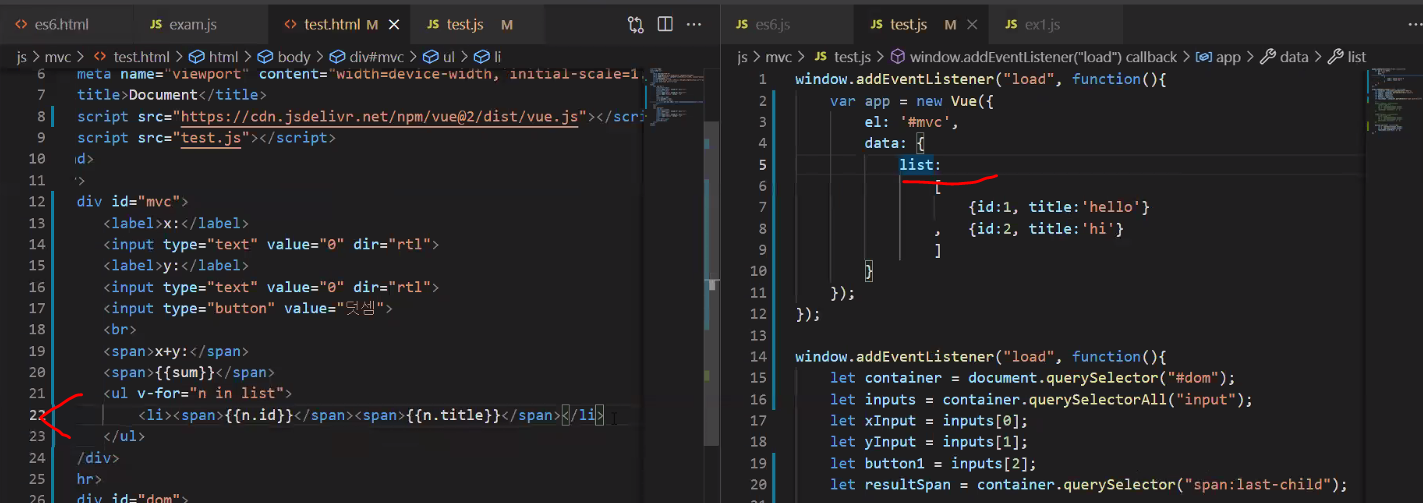Close the test.html tab with its X
1423x503 pixels.
392,24
